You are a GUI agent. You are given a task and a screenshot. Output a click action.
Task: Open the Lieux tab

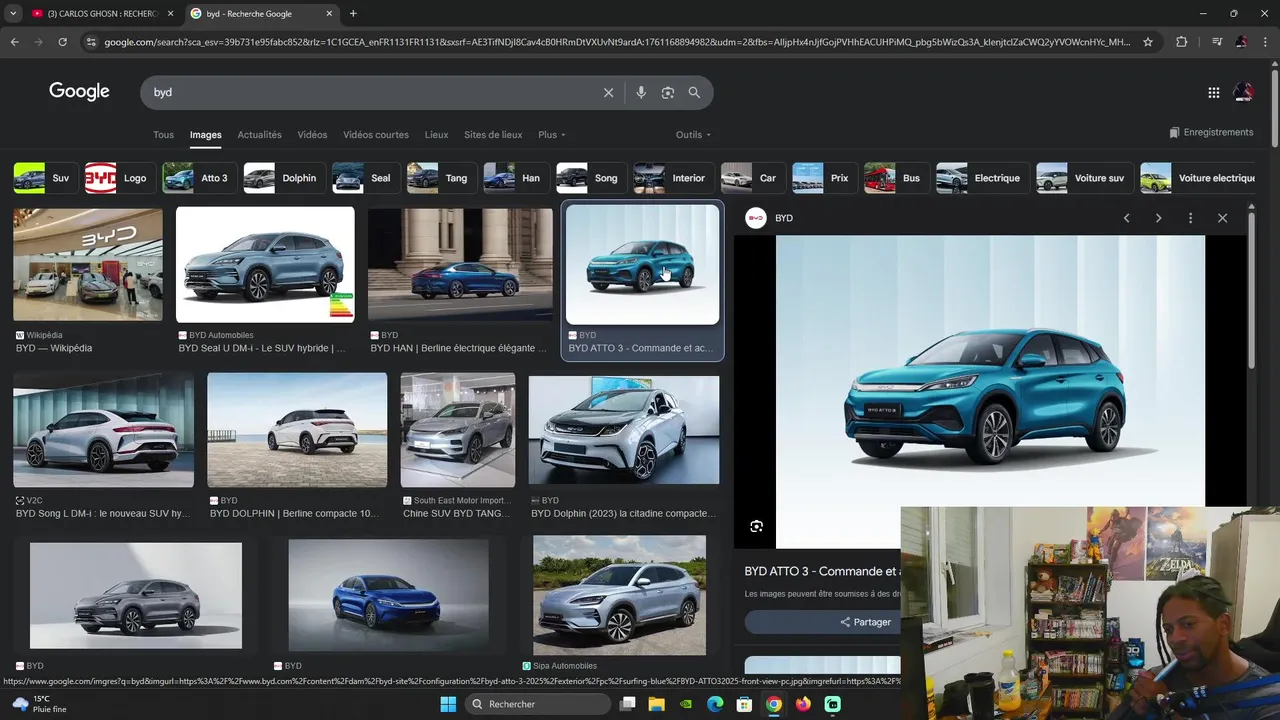tap(436, 135)
